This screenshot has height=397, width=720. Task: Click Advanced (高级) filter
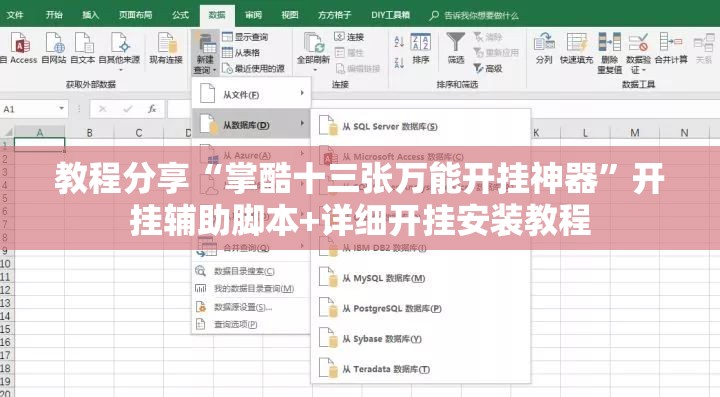[x=488, y=68]
